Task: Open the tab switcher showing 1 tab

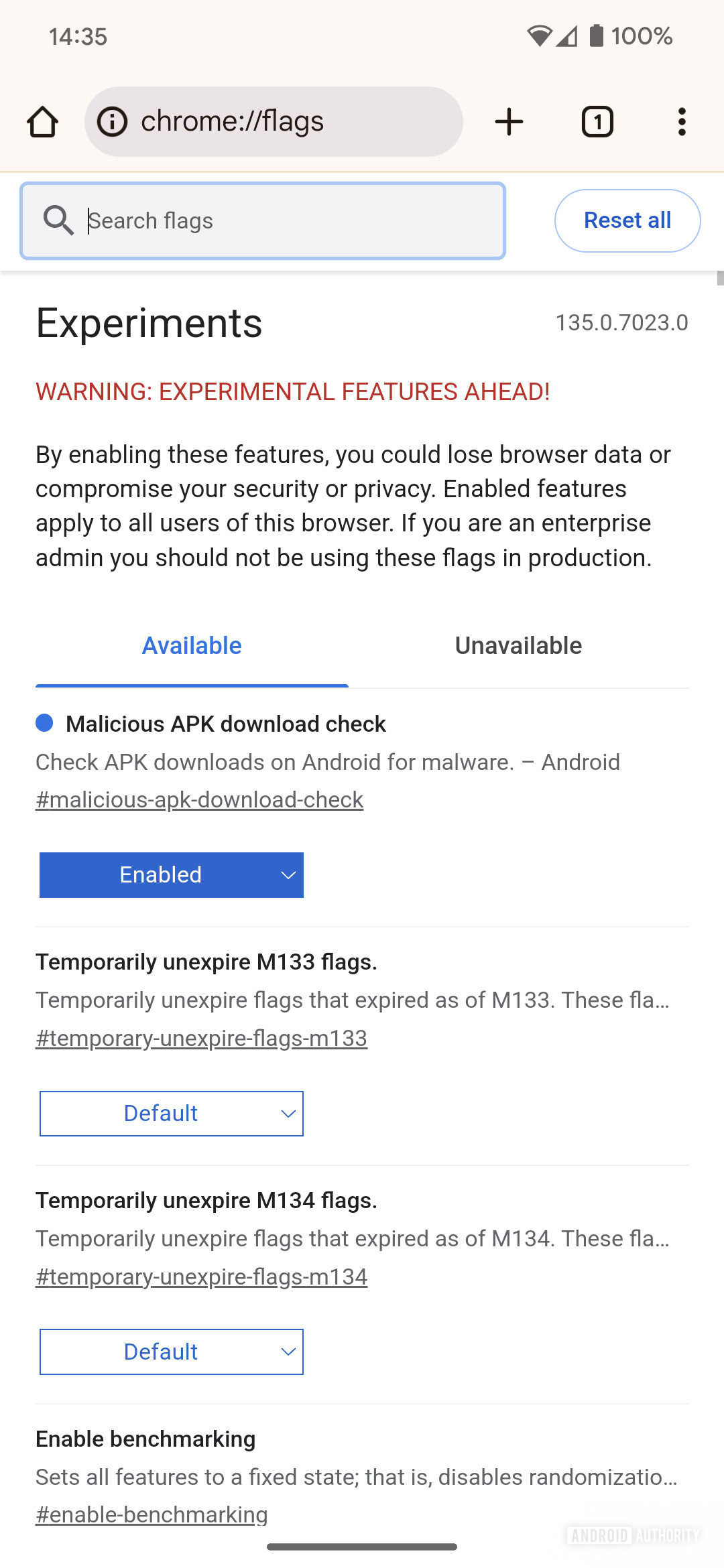Action: (x=597, y=122)
